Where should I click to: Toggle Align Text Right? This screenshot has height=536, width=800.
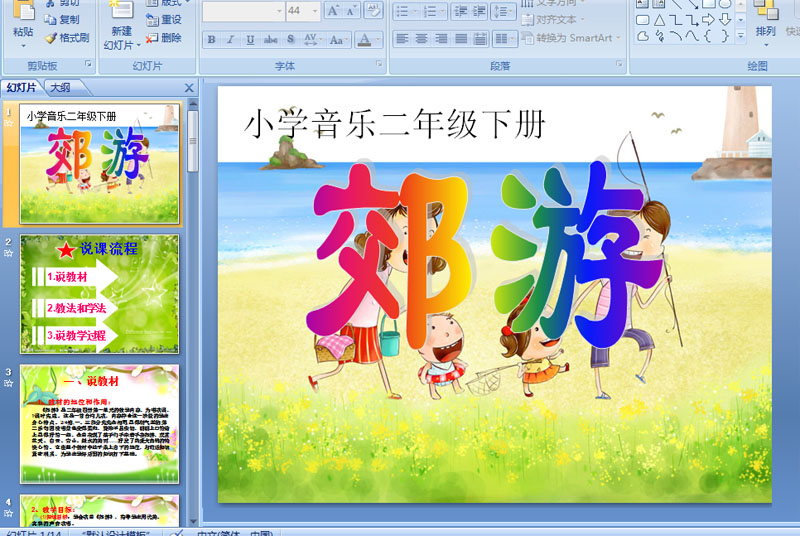(441, 38)
